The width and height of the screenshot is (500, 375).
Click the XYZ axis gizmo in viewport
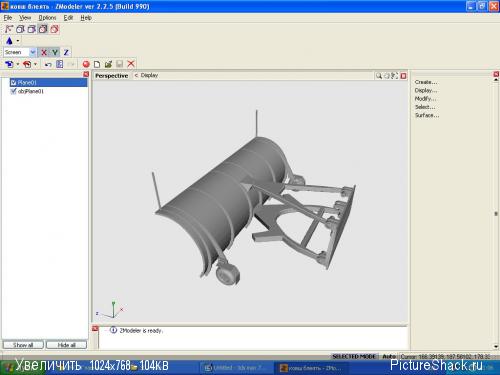click(x=110, y=310)
